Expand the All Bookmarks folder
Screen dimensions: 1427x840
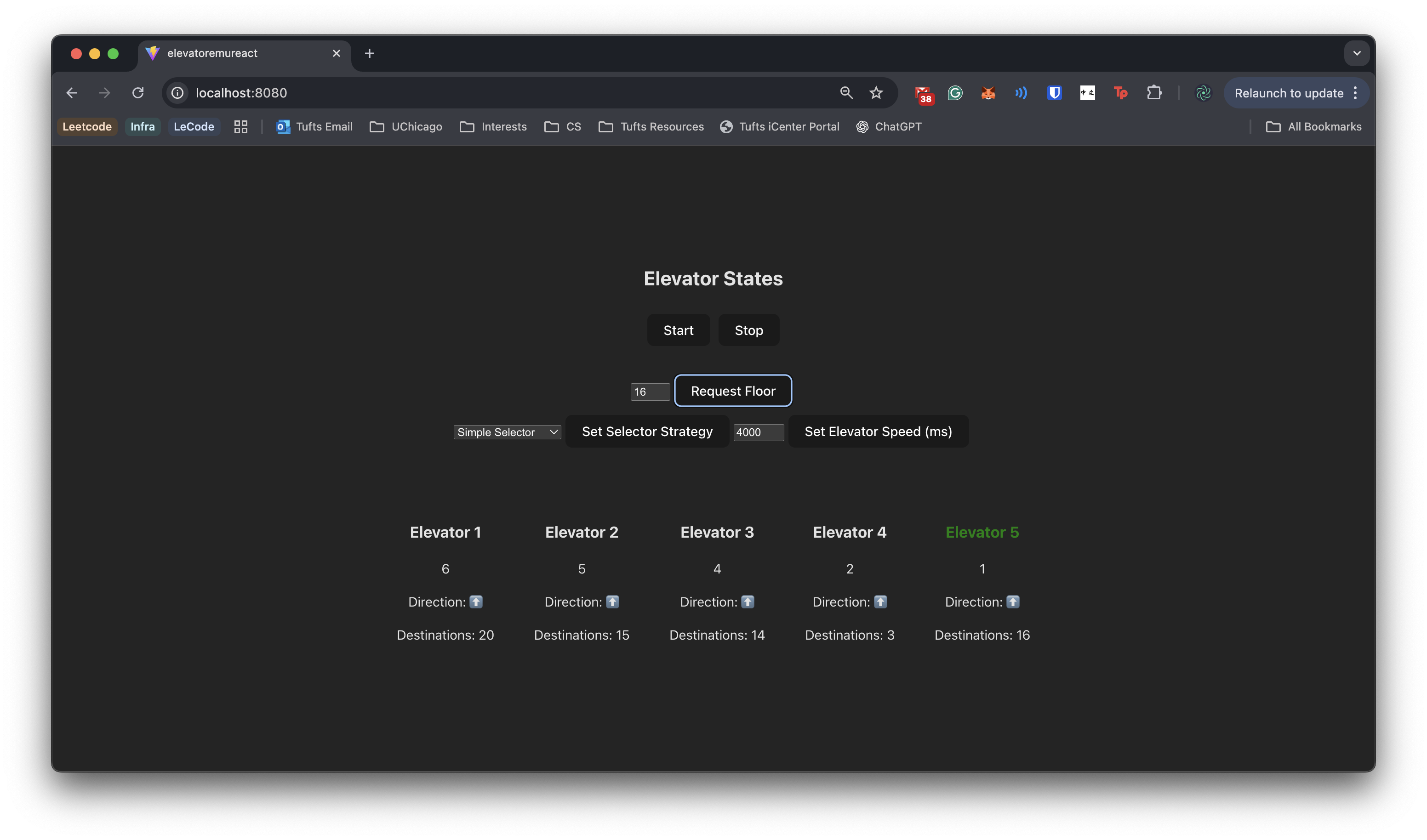click(x=1314, y=127)
